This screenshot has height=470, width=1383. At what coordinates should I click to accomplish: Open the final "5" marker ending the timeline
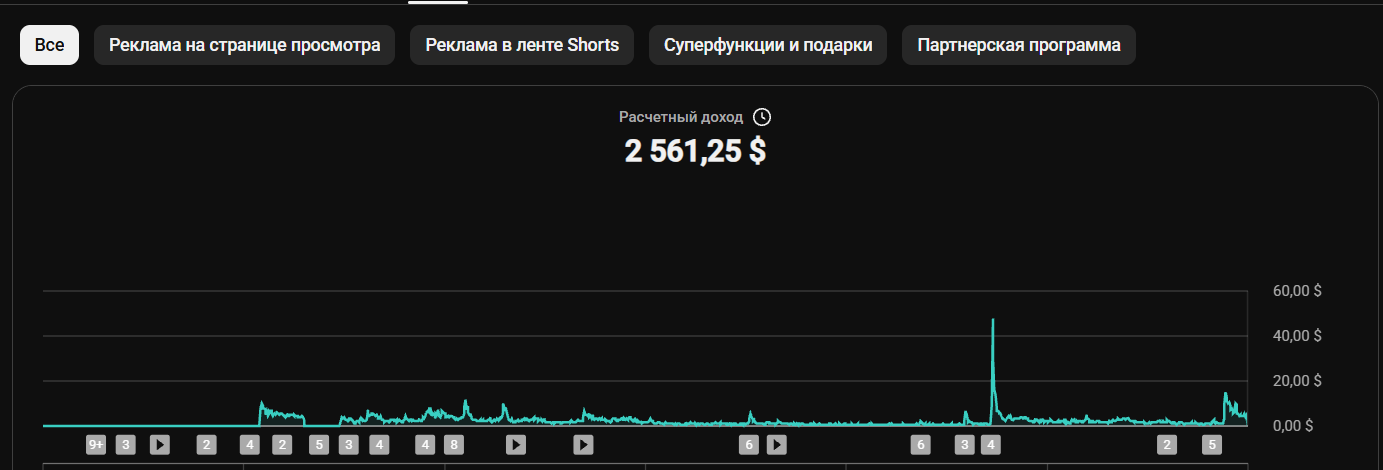1212,445
